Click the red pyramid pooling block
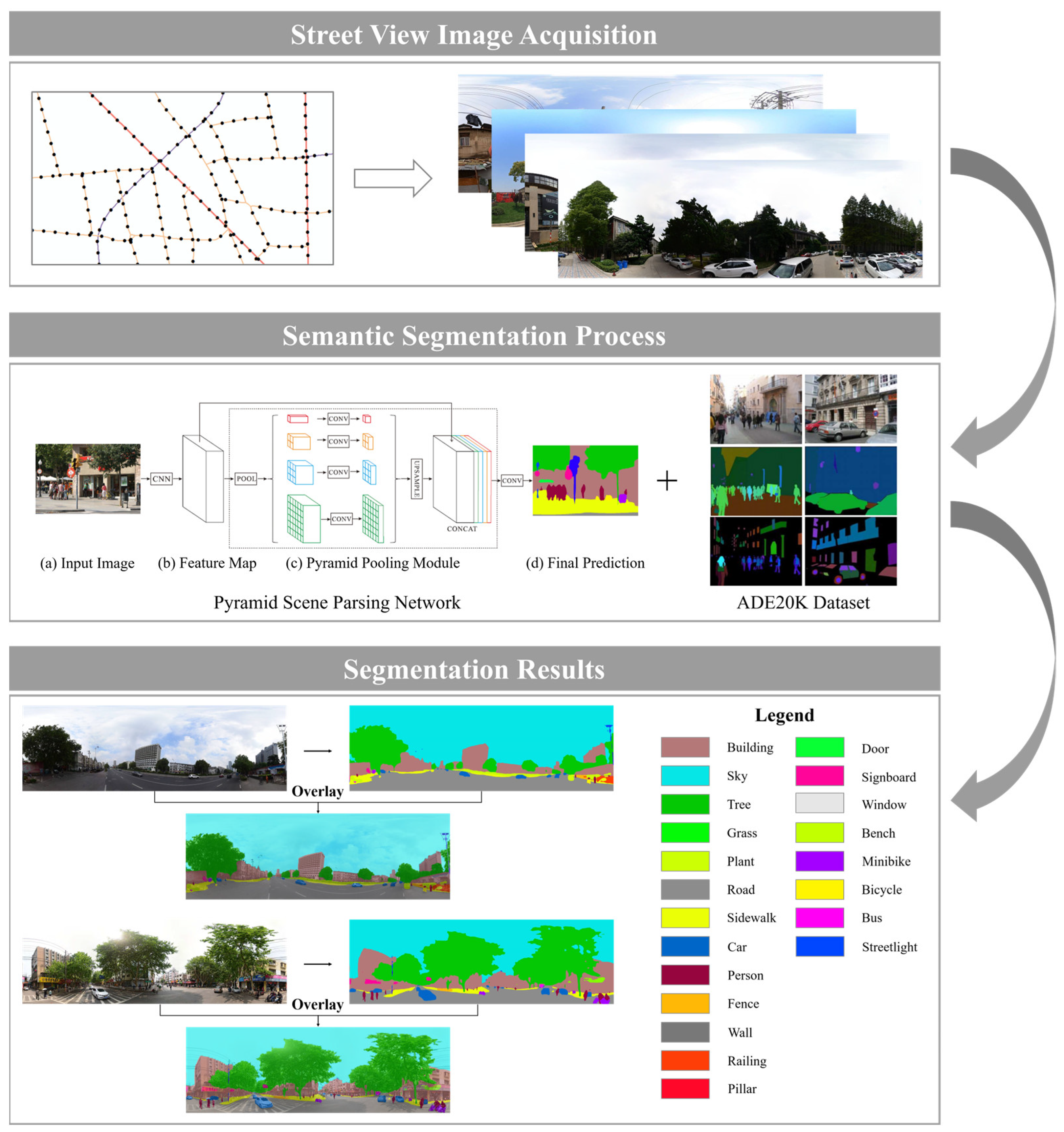This screenshot has height=1132, width=1064. point(297,419)
